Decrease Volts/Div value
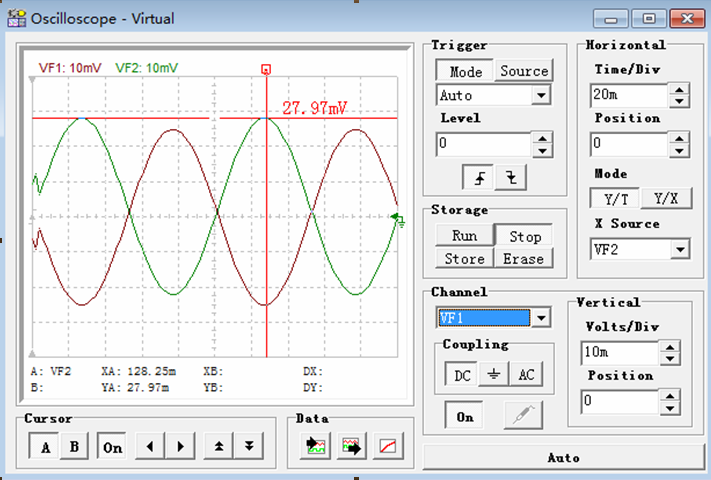This screenshot has height=480, width=711. 670,359
